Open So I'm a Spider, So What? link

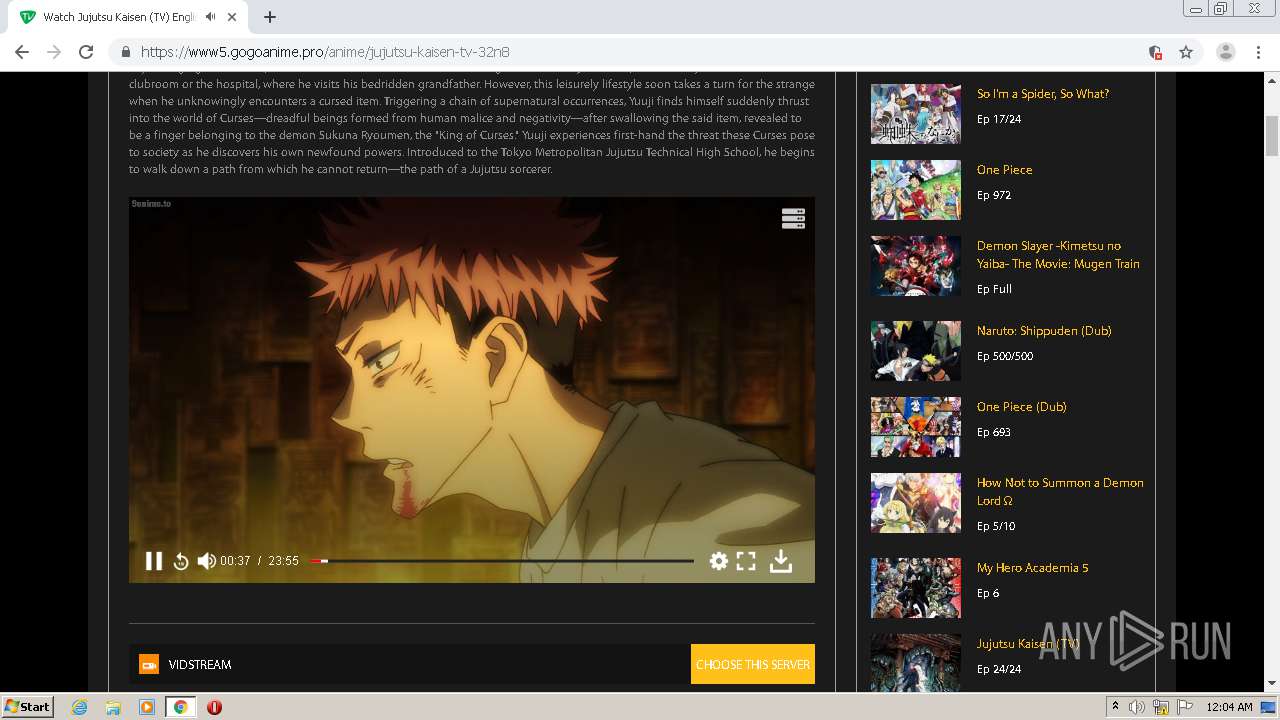coord(1043,94)
